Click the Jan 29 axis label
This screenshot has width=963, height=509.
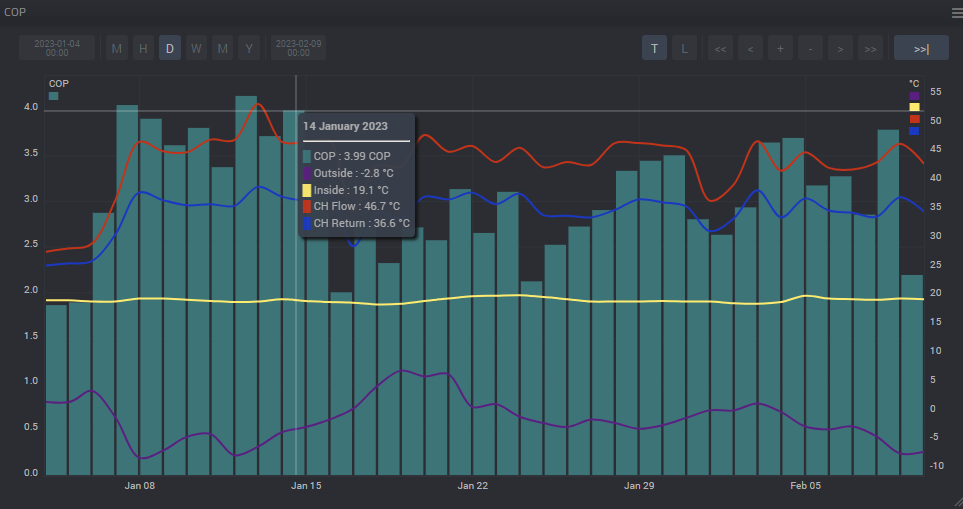tap(639, 486)
